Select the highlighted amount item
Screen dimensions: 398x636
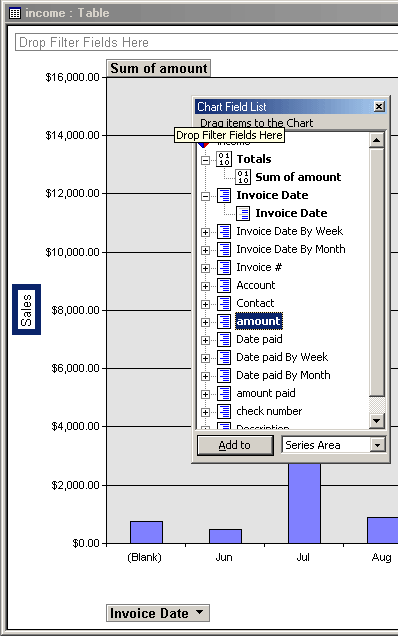click(x=258, y=321)
